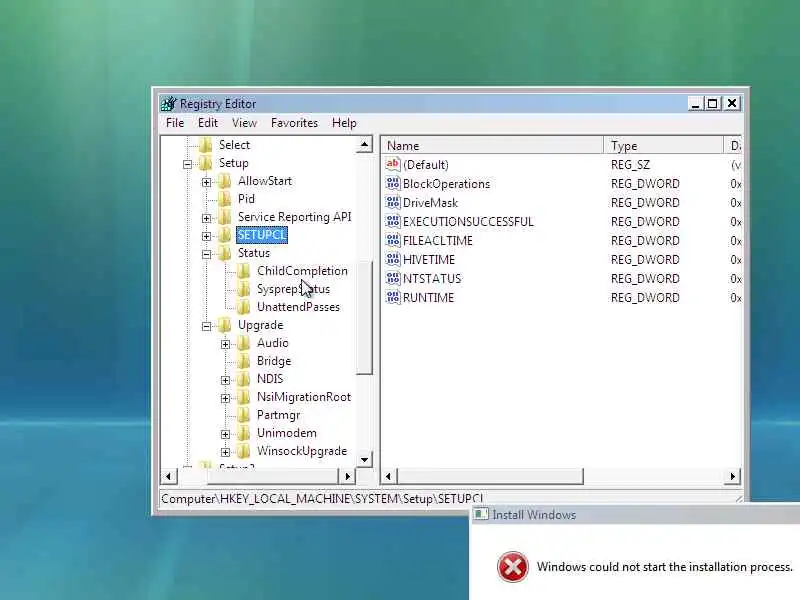The width and height of the screenshot is (800, 600).
Task: Click the tree pane scroll right arrow
Action: tap(347, 477)
